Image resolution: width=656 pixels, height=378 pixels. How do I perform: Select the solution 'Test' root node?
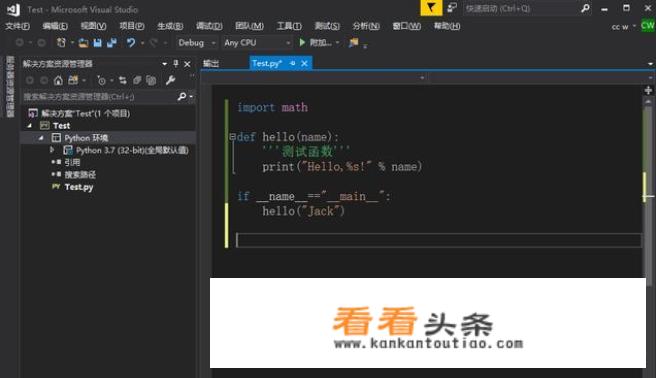(85, 113)
